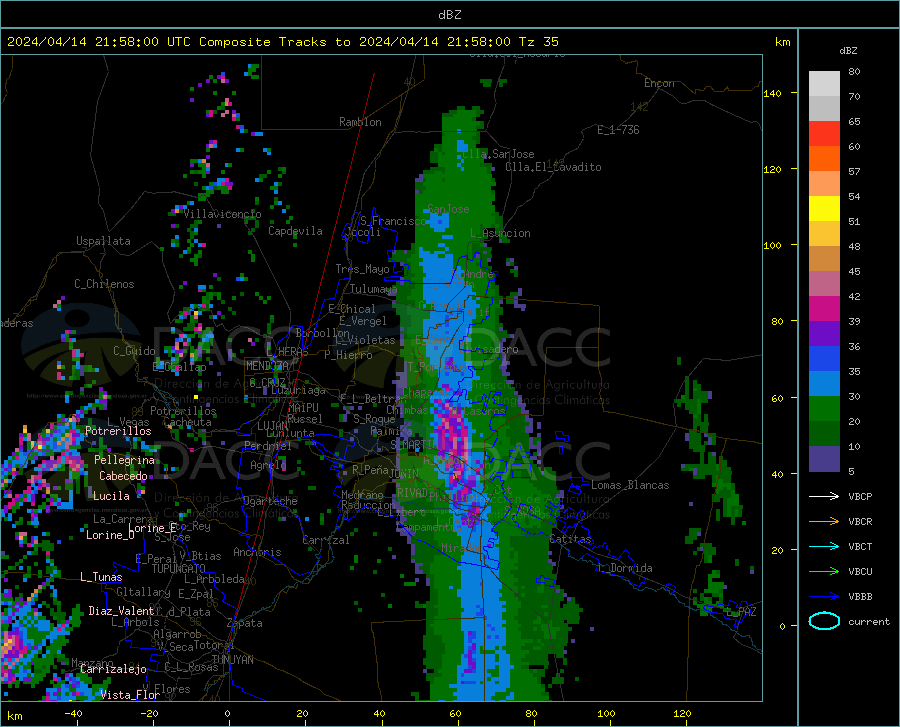Select the bright green 20-30 dBZ swatch
The width and height of the screenshot is (900, 727).
(824, 409)
